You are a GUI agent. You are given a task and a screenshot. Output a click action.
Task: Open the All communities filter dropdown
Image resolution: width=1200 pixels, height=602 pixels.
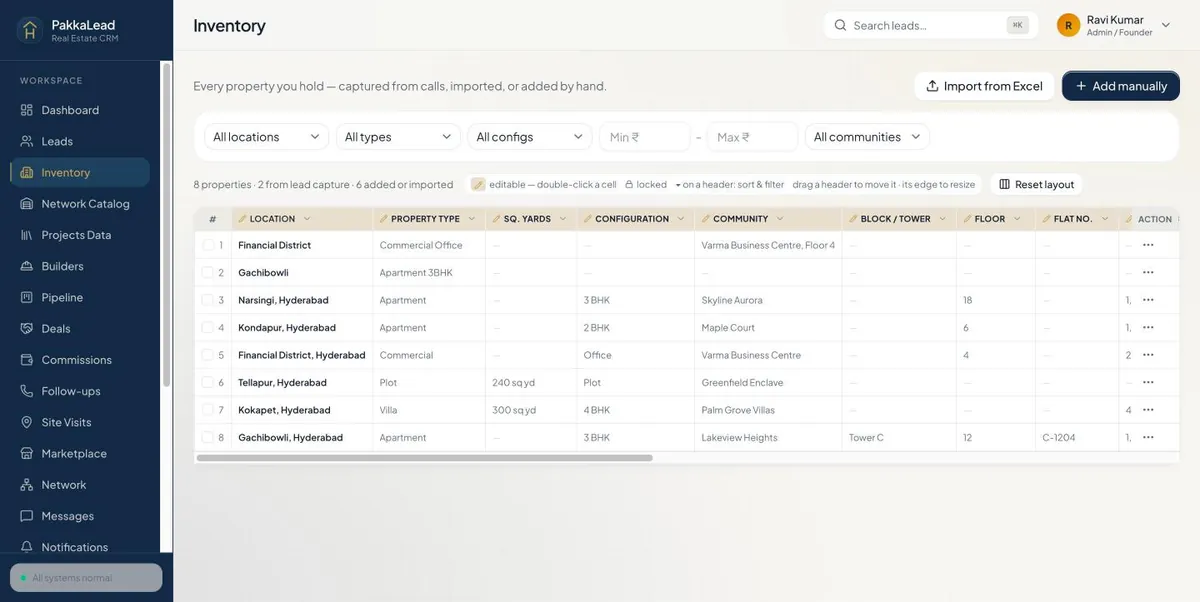[867, 137]
